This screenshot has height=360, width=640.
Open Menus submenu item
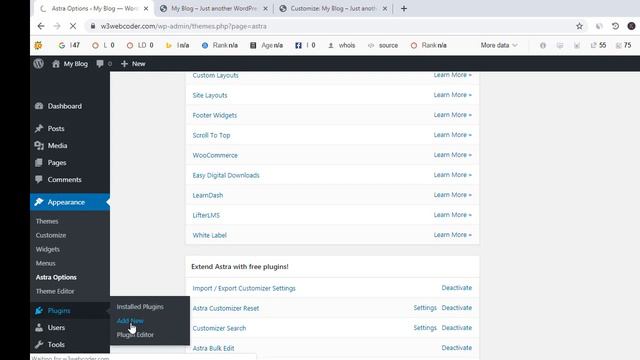[45, 263]
